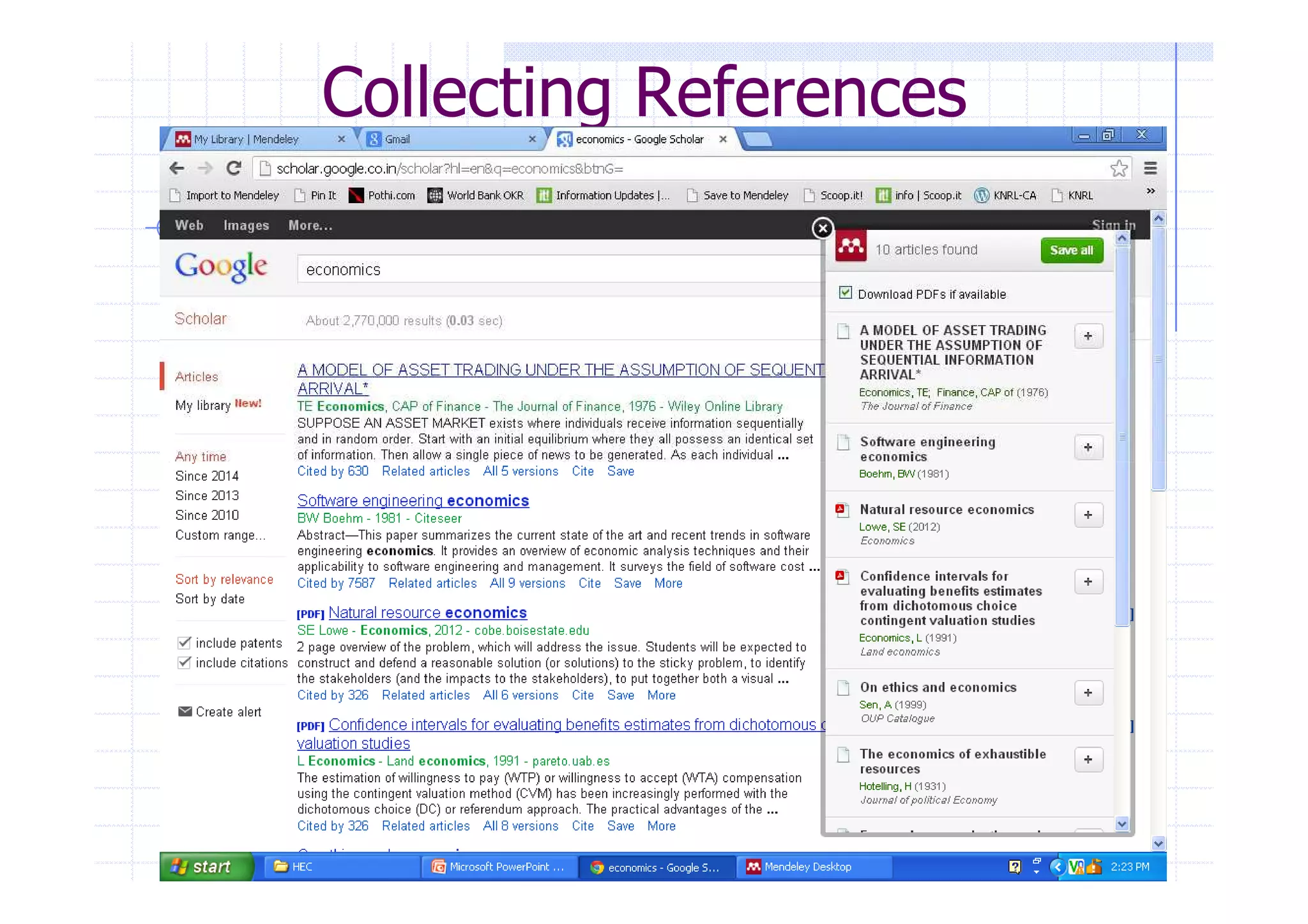Expand More options for Software engineering economics
Screen dimensions: 1308x924
[x=668, y=583]
